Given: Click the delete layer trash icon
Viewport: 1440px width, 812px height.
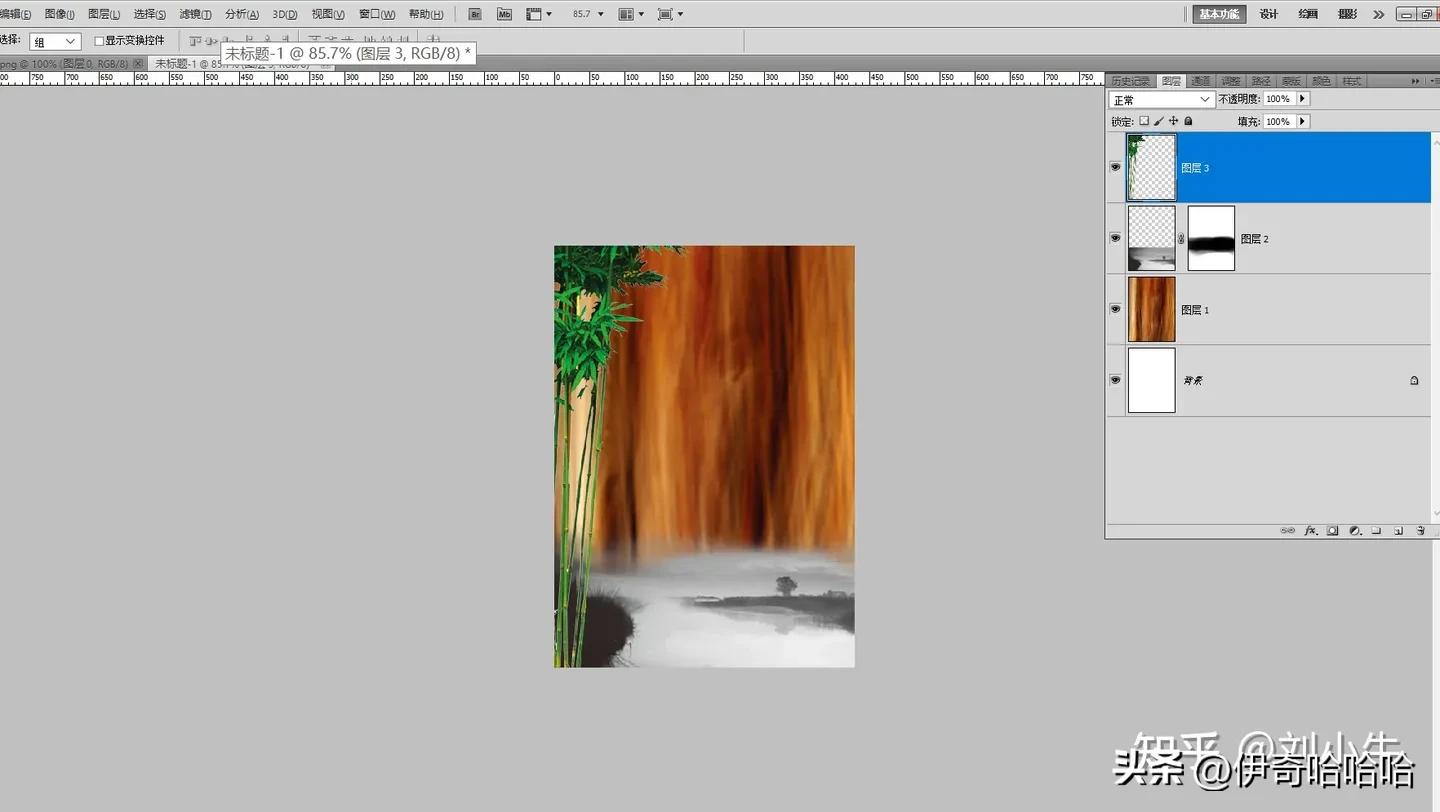Looking at the screenshot, I should click(1420, 531).
